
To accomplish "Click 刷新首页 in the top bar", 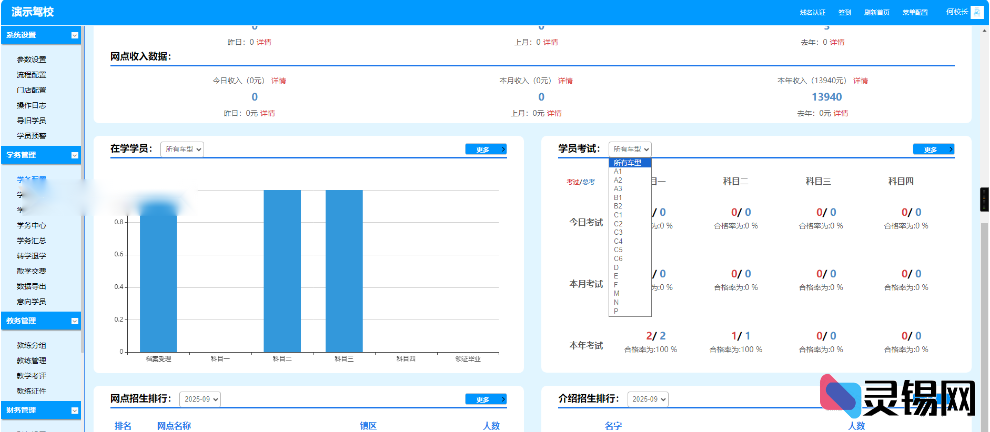I will [876, 12].
